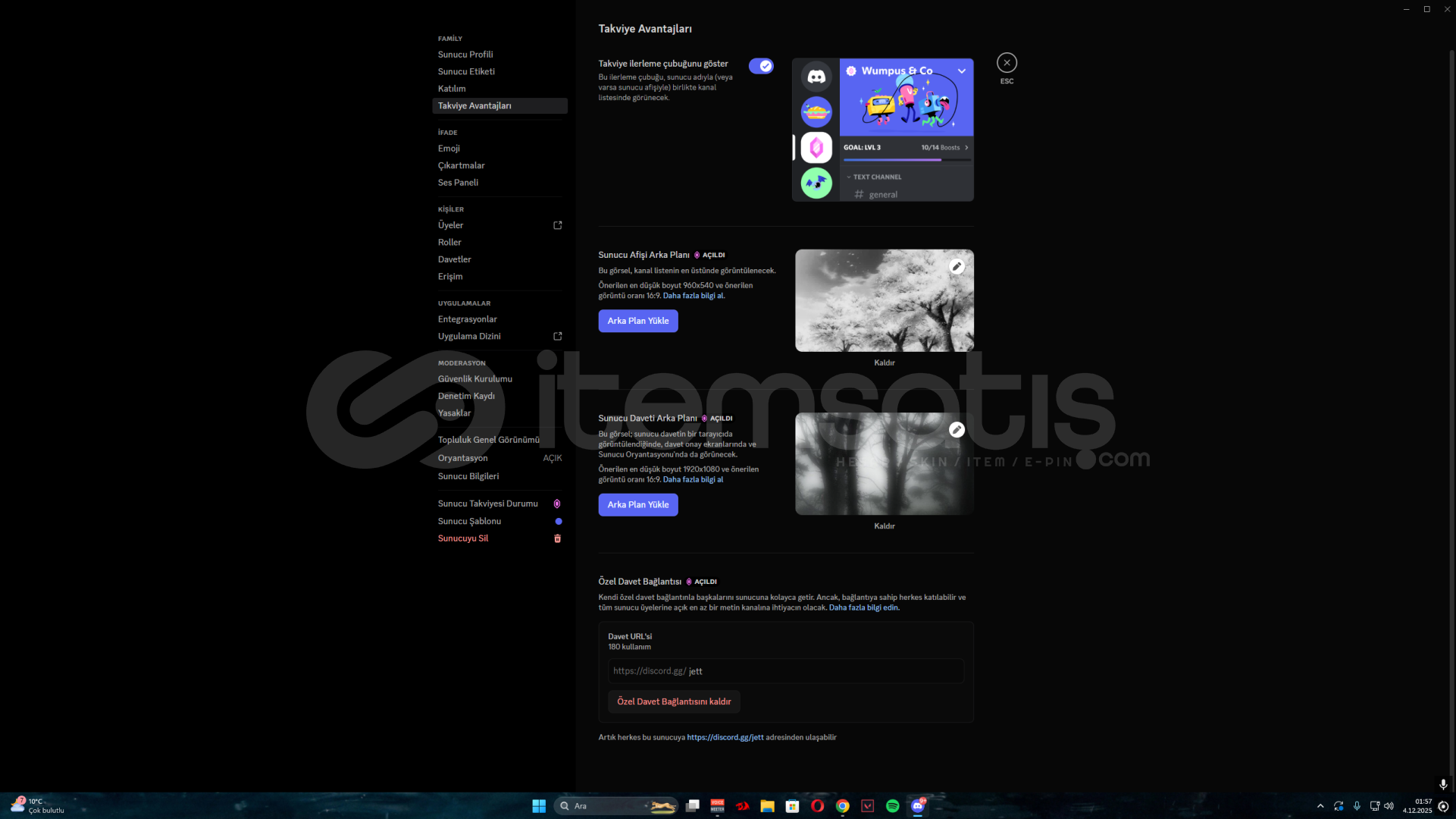The height and width of the screenshot is (819, 1456).
Task: Expand the 10/14 Boosts goal chevron
Action: (966, 148)
